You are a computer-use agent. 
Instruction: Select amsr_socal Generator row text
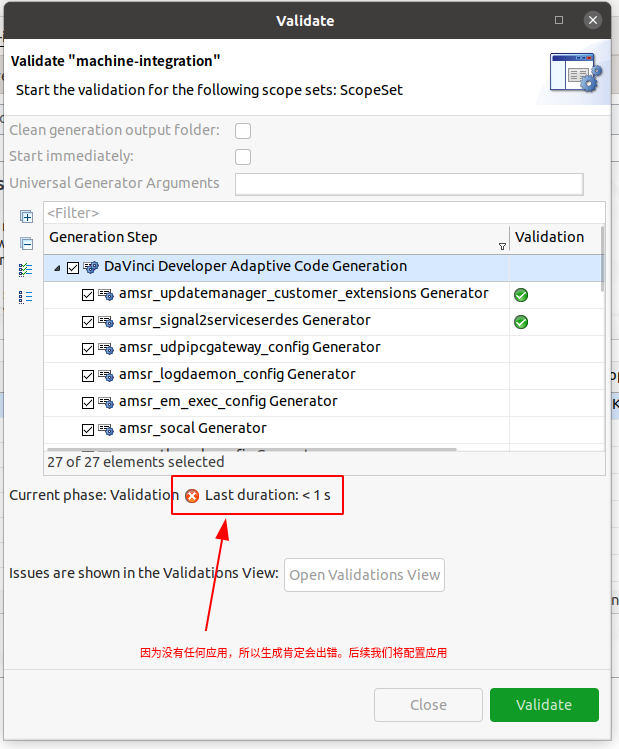[192, 428]
